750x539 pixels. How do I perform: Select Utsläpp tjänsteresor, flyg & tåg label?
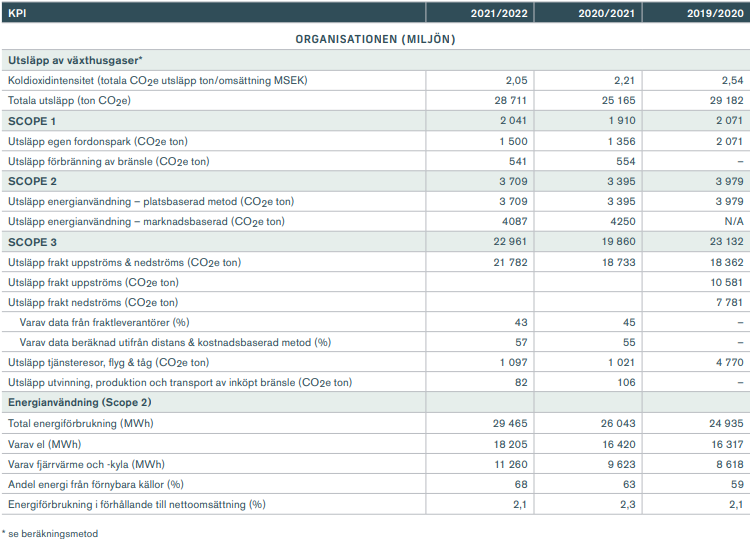pos(109,363)
